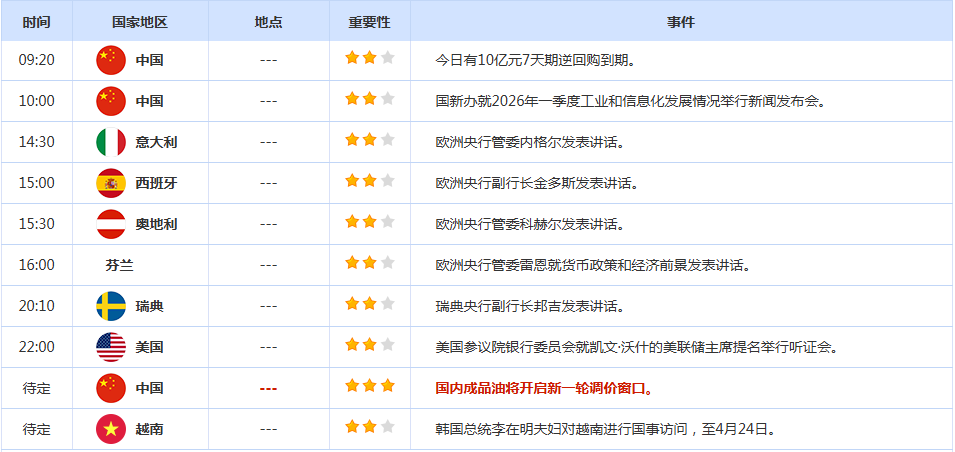This screenshot has width=955, height=452.
Task: Select the 事件 column header
Action: coord(681,22)
